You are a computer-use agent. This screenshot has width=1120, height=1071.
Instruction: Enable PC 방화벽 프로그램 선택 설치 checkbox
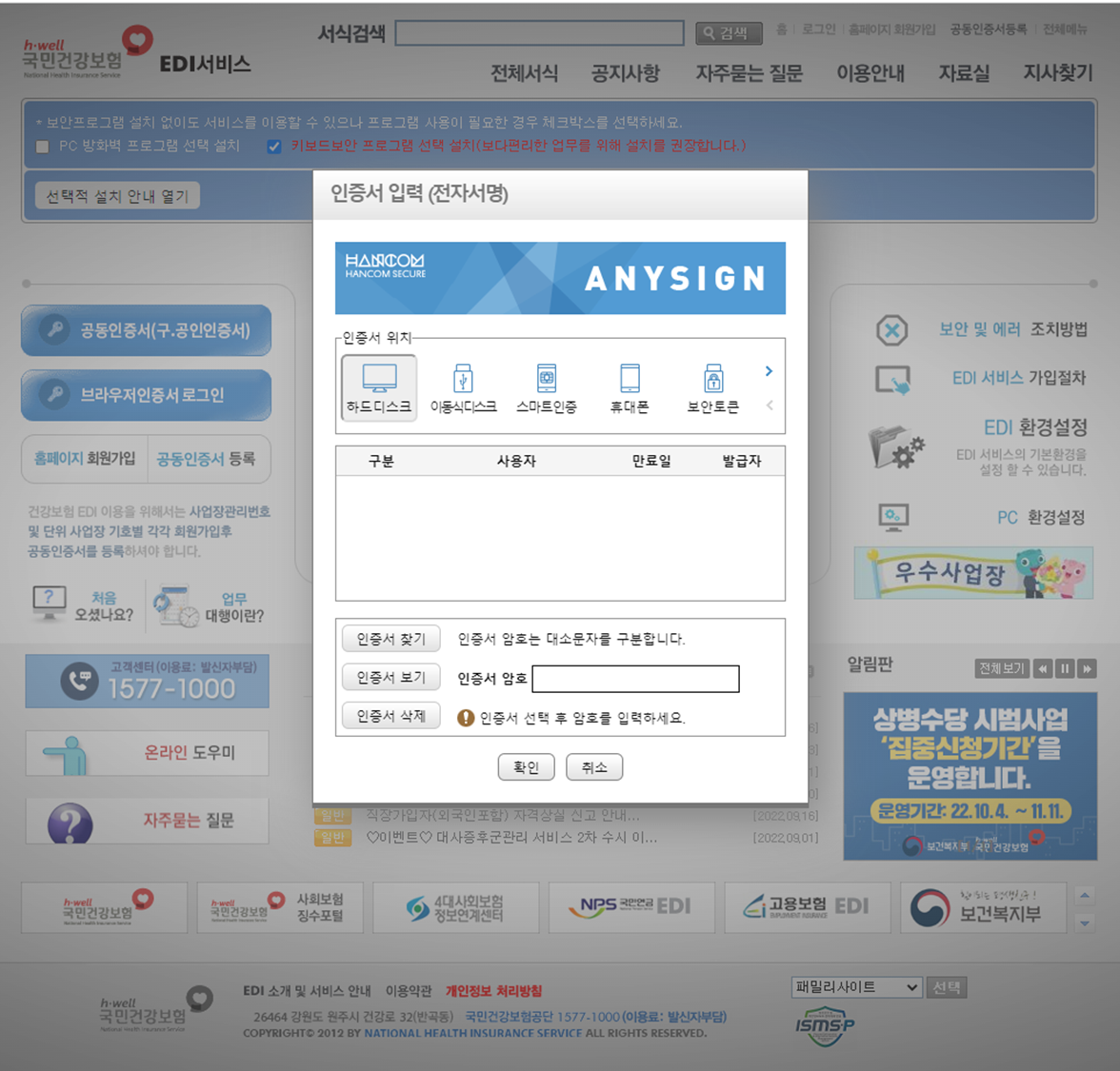[42, 147]
